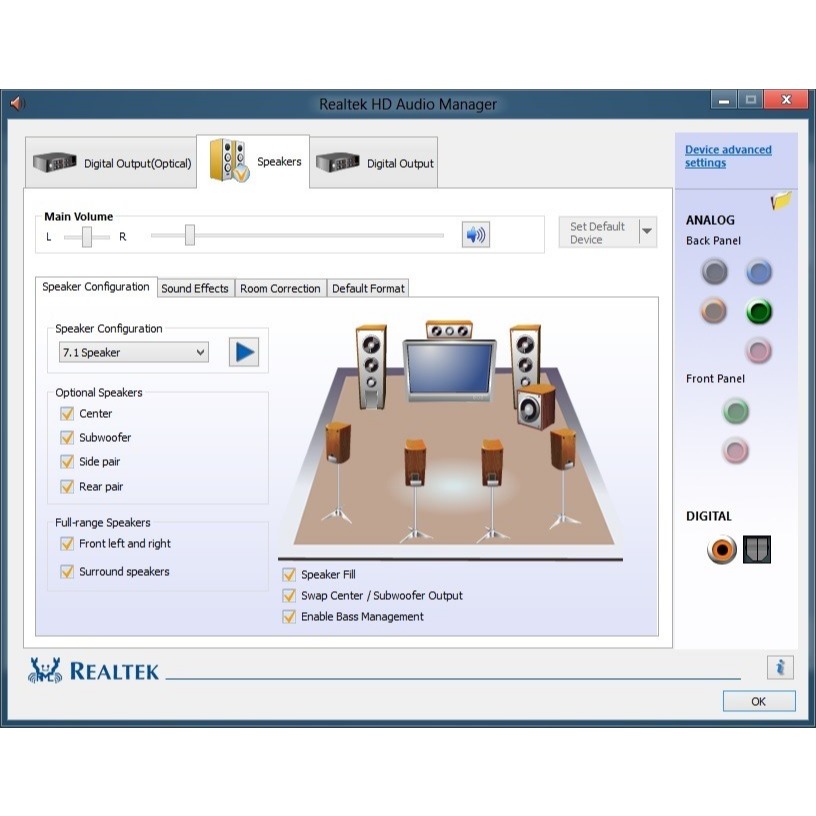Click the pink back panel jack

pos(758,350)
